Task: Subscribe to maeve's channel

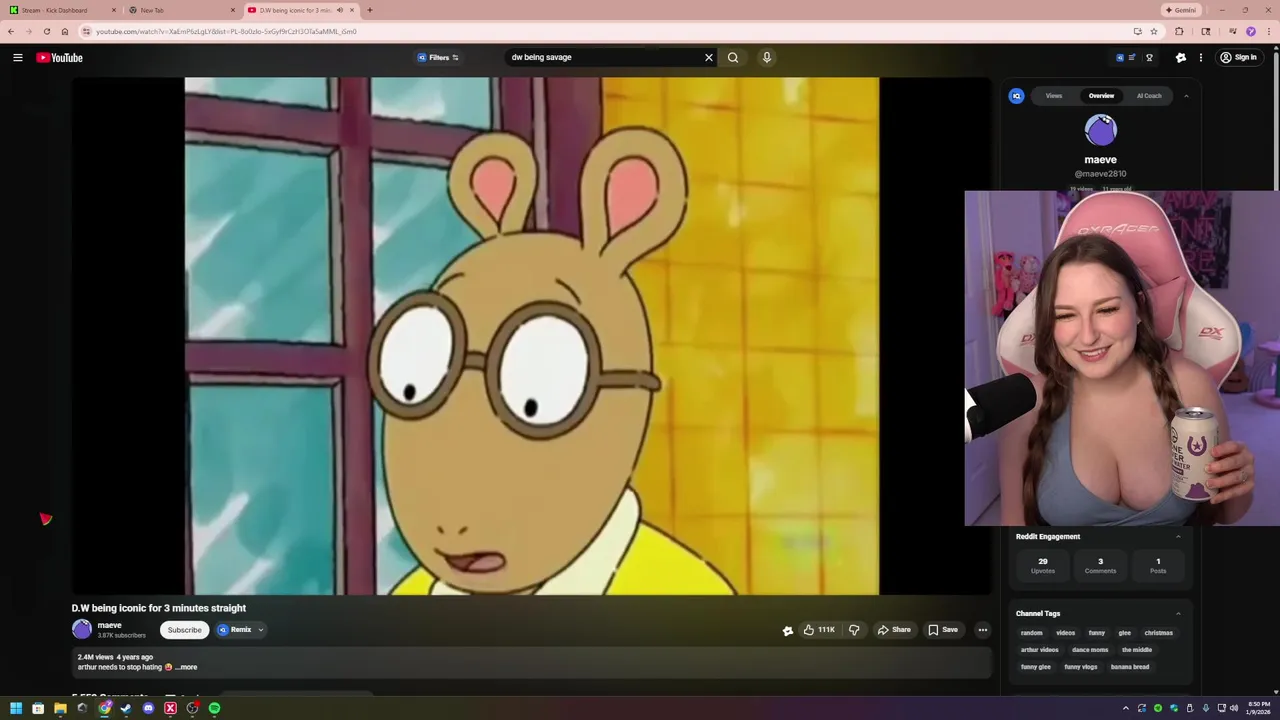Action: [184, 630]
